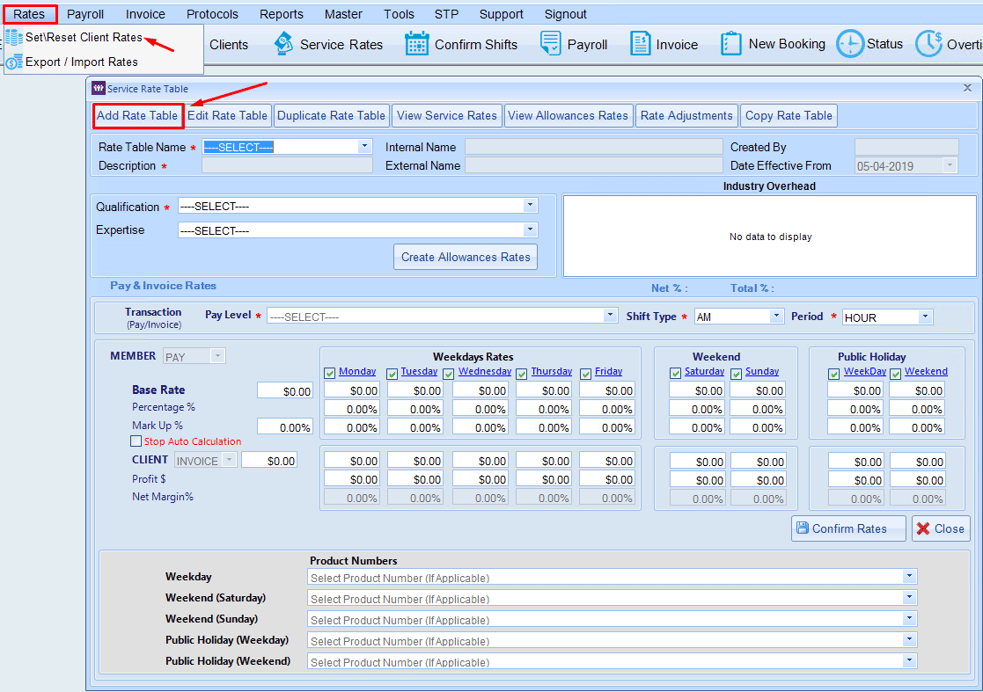Viewport: 983px width, 692px height.
Task: Start a New Booking from the toolbar
Action: coord(772,44)
